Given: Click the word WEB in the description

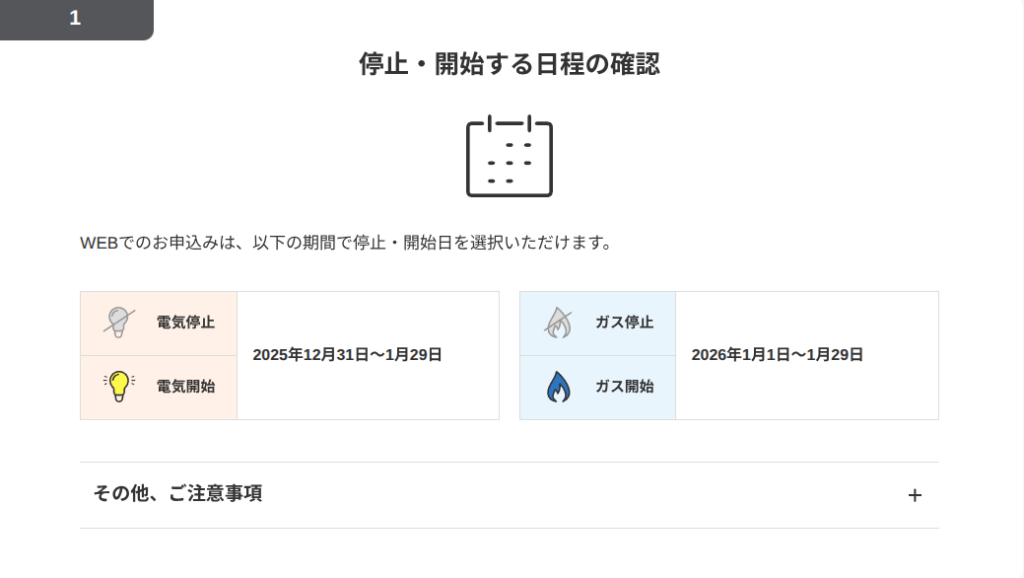Looking at the screenshot, I should point(99,244).
